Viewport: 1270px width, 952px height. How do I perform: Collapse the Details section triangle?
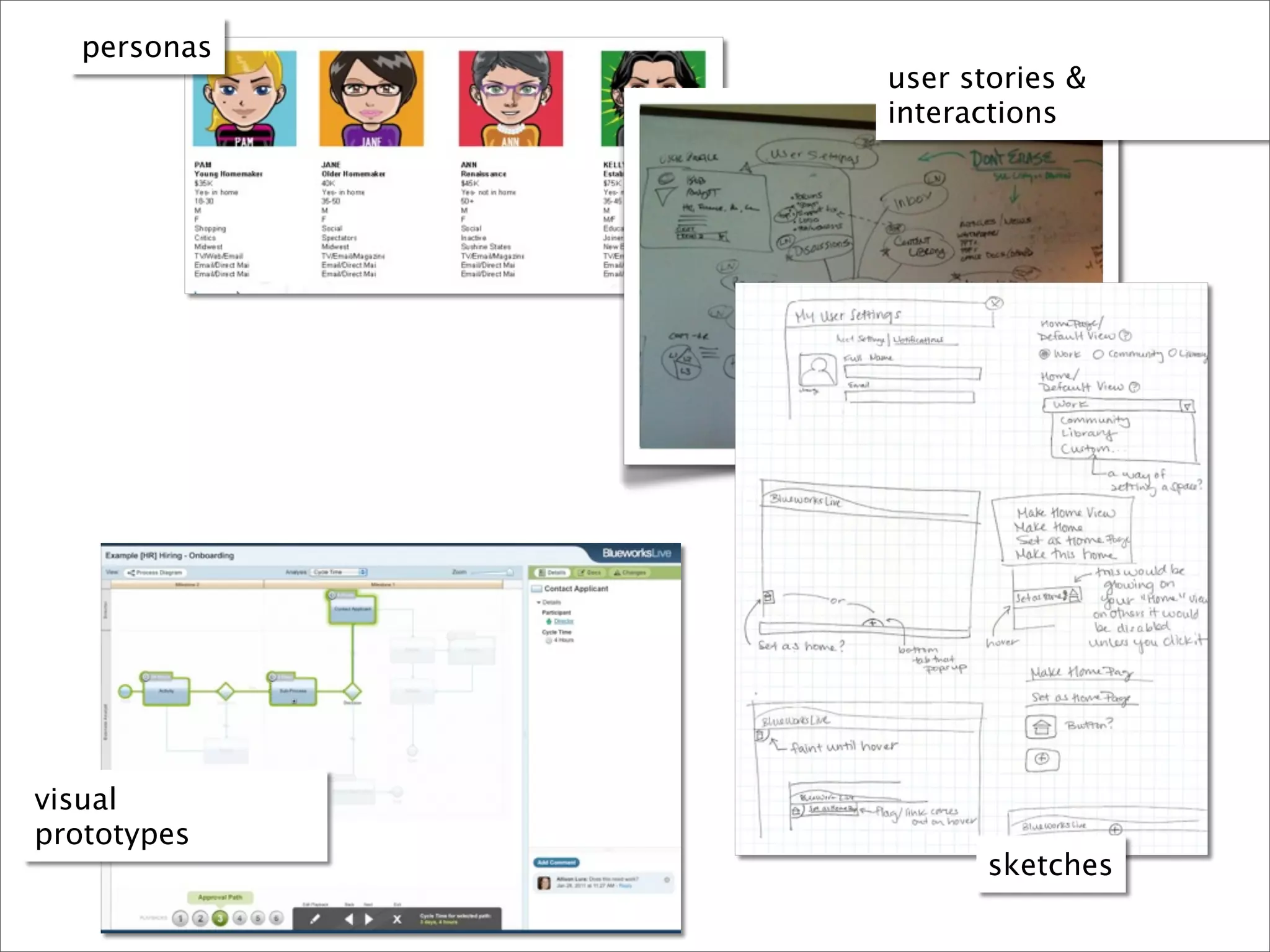(x=539, y=602)
